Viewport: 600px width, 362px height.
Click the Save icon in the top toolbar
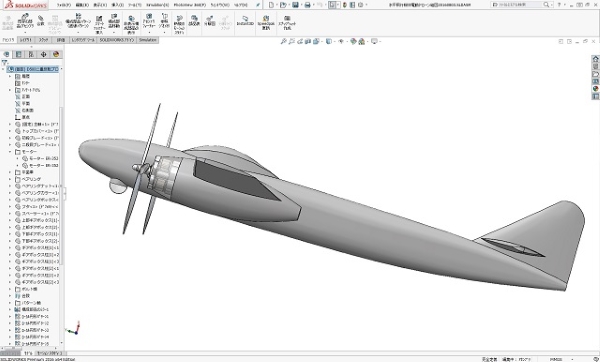pyautogui.click(x=295, y=5)
